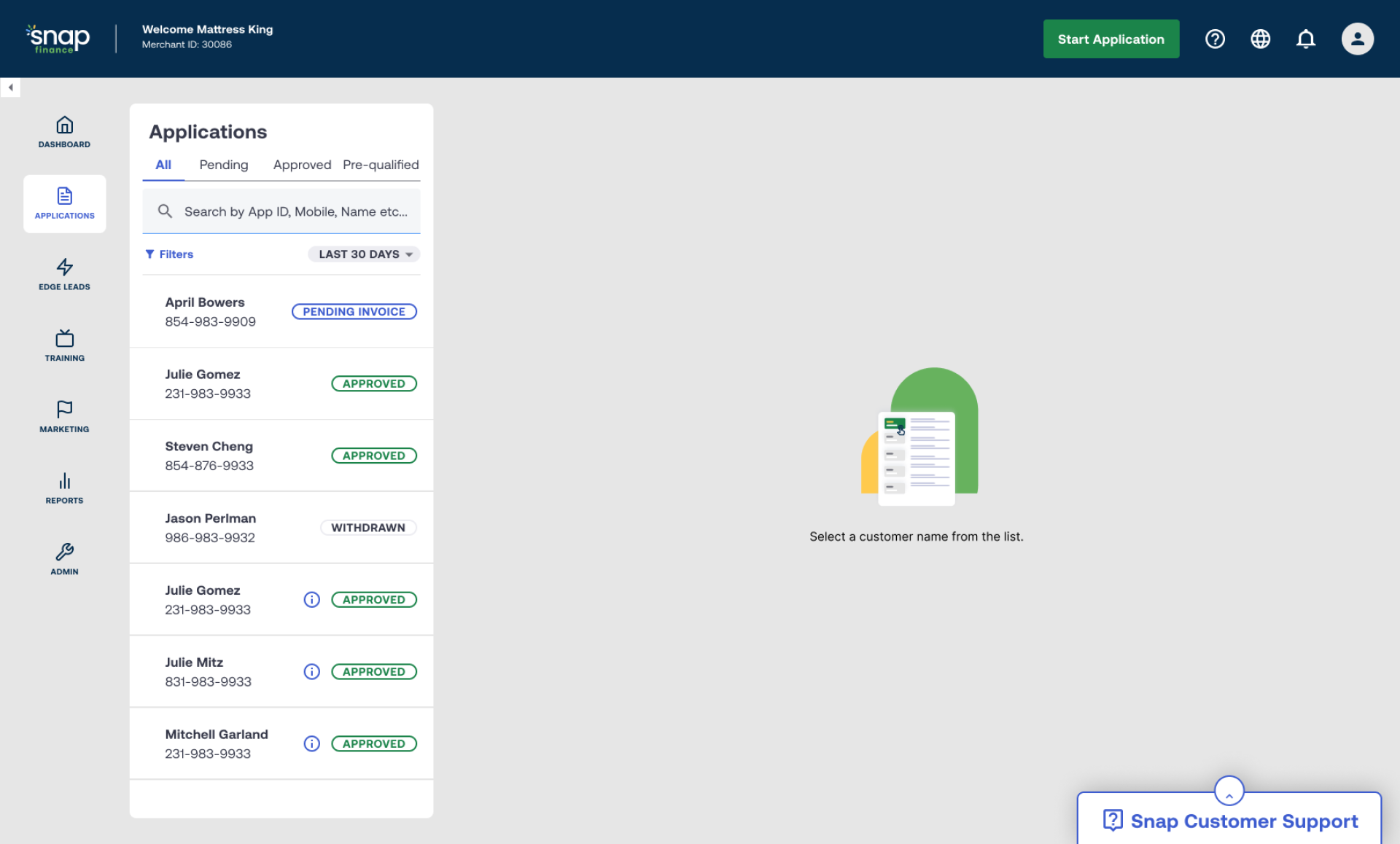1400x844 pixels.
Task: Open the notifications bell icon
Action: 1306,39
